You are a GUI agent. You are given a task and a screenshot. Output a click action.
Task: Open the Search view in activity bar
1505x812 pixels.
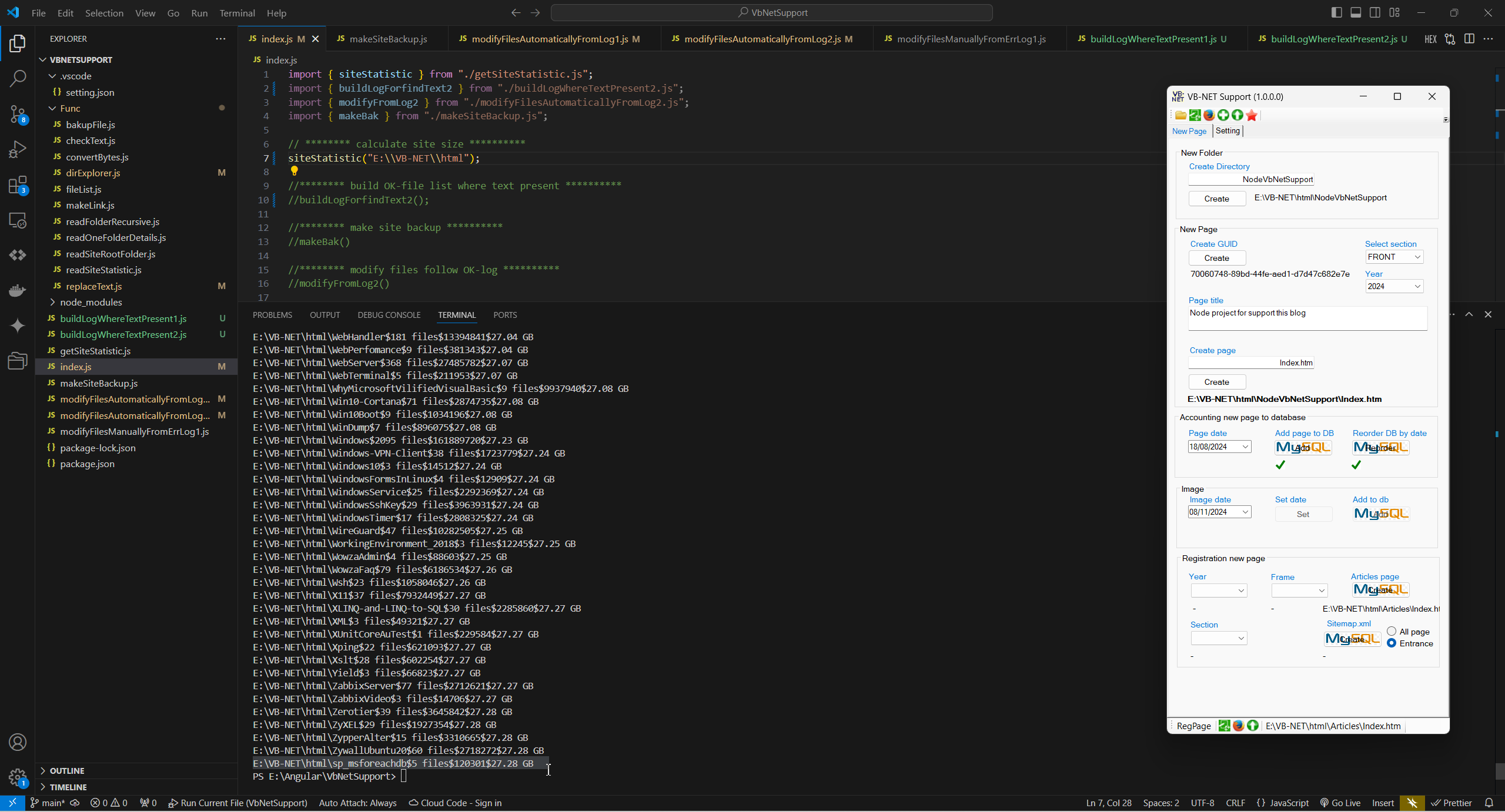[x=18, y=78]
